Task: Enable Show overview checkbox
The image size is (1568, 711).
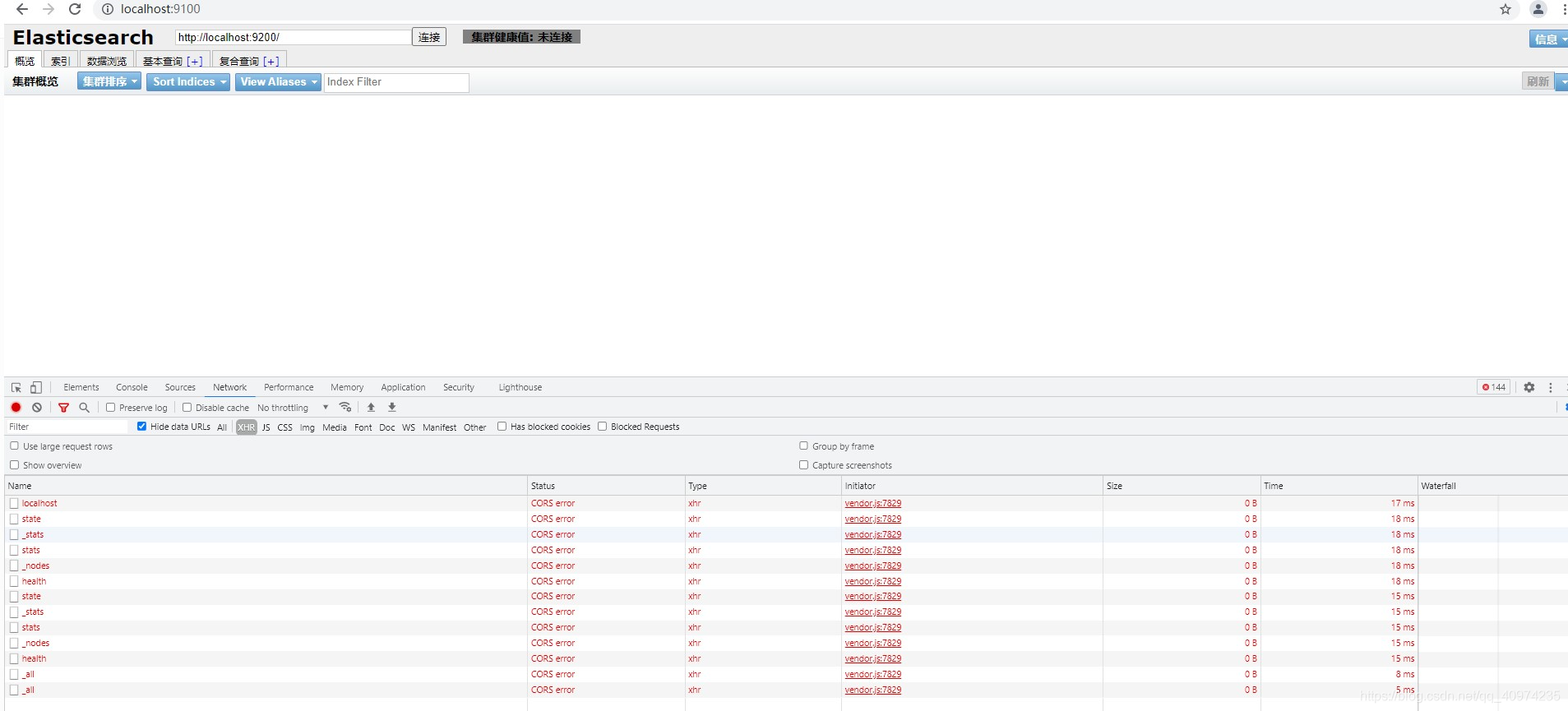Action: [14, 464]
